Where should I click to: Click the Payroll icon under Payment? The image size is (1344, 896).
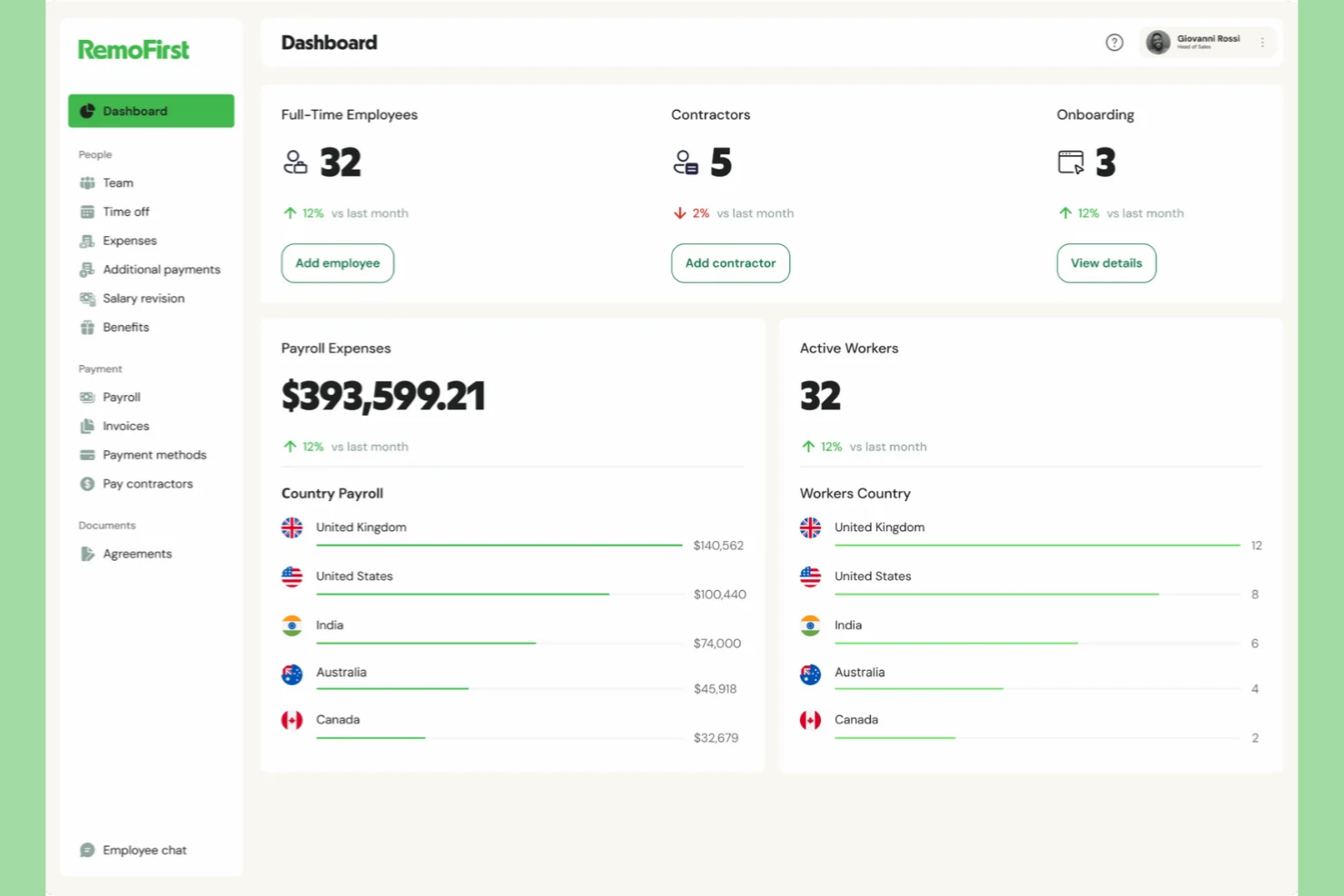(87, 397)
